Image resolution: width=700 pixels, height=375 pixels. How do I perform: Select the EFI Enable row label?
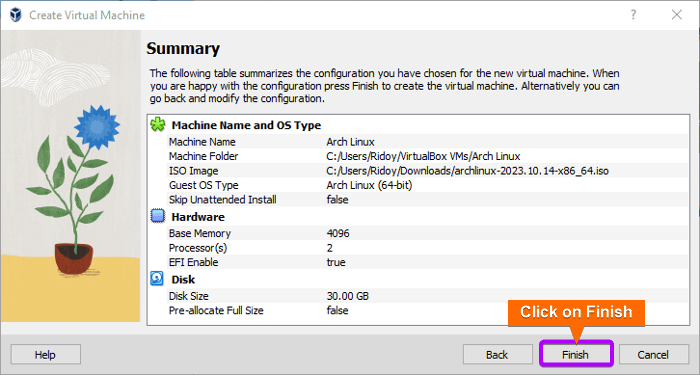click(193, 262)
